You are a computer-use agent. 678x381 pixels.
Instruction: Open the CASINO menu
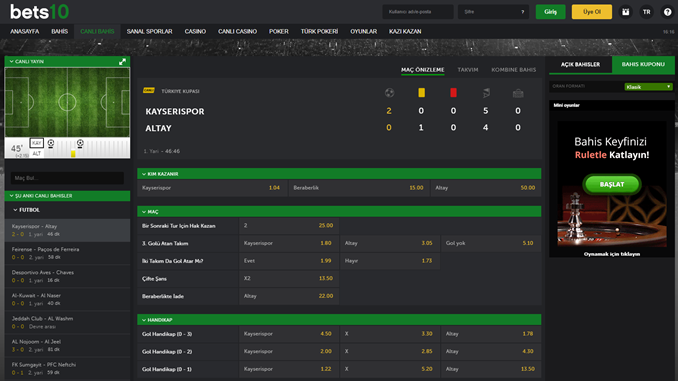coord(195,32)
